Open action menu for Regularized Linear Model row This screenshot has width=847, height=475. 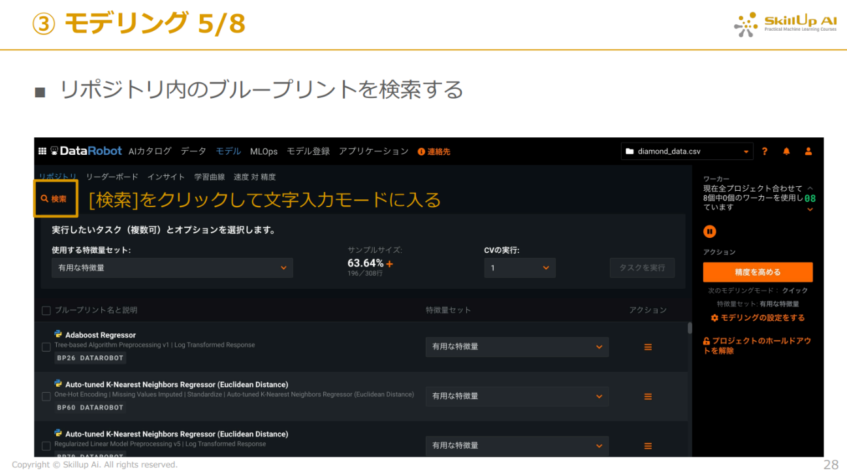click(x=648, y=446)
